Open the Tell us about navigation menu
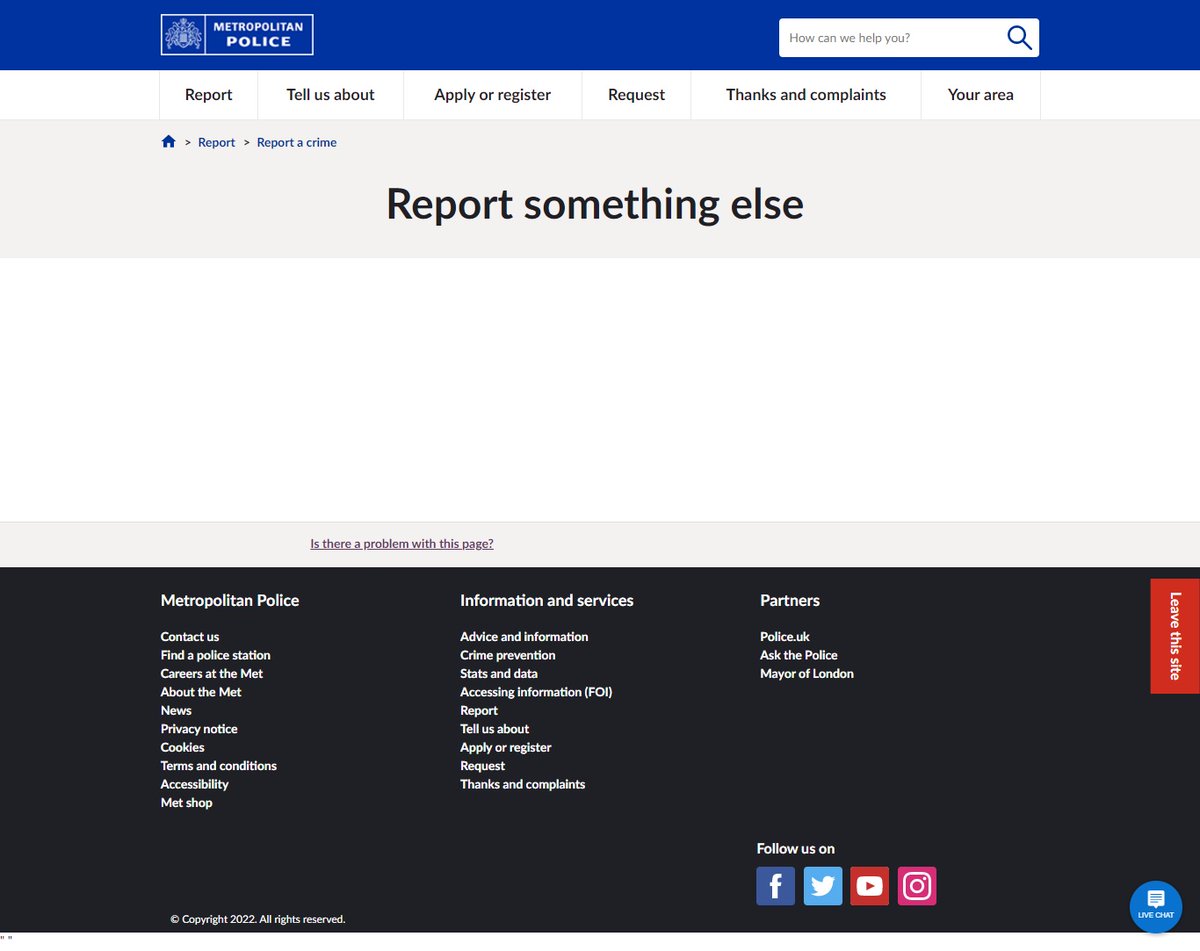The image size is (1200, 951). 331,95
